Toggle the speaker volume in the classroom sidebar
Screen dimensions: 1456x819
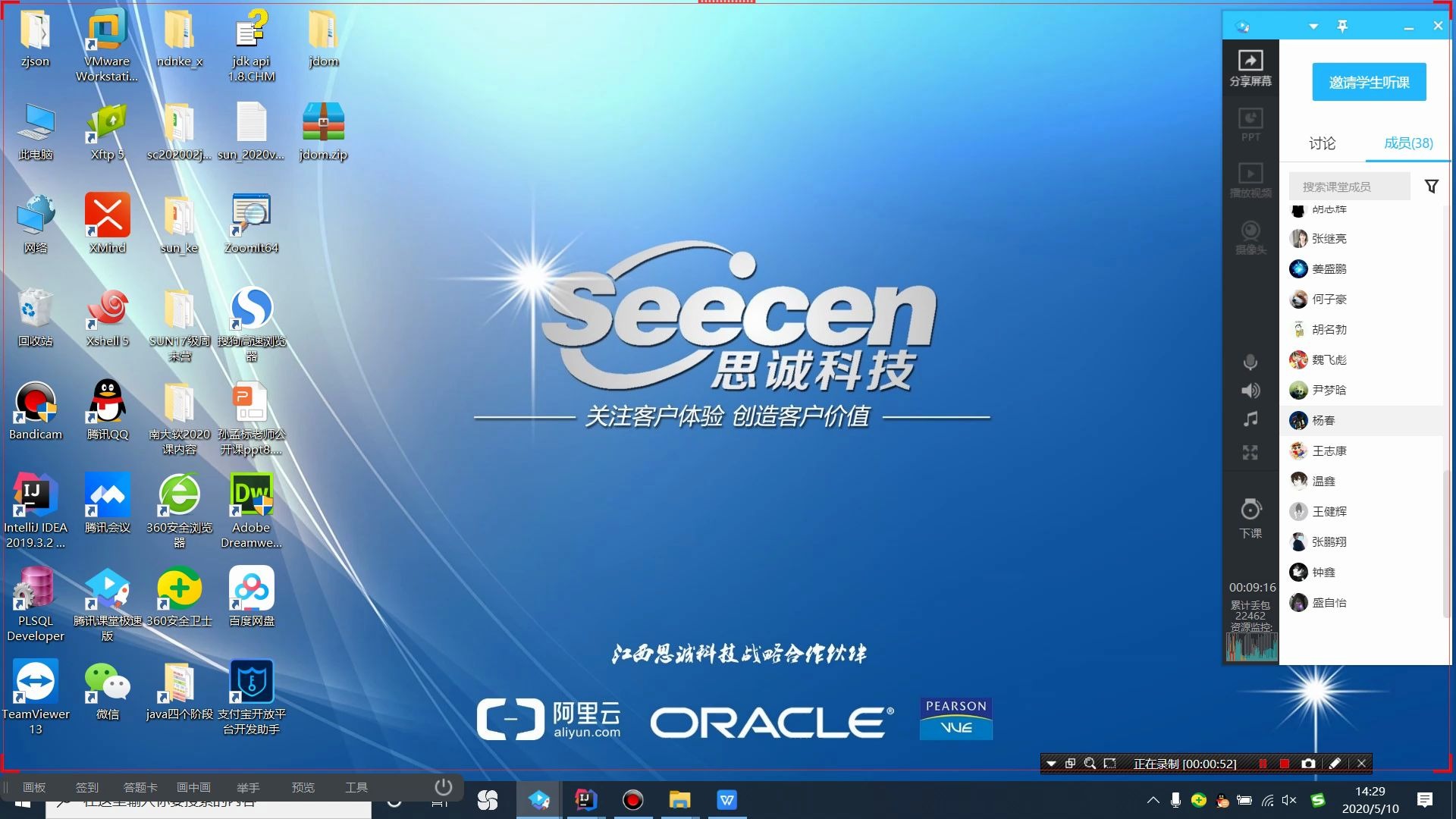pyautogui.click(x=1250, y=391)
